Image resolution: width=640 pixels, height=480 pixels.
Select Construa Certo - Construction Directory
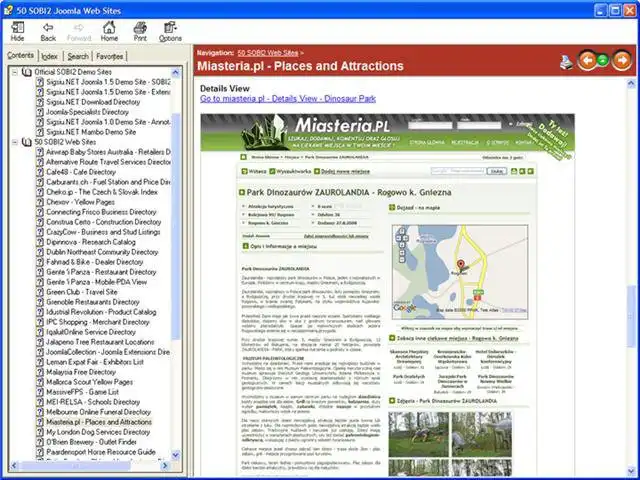pyautogui.click(x=104, y=222)
